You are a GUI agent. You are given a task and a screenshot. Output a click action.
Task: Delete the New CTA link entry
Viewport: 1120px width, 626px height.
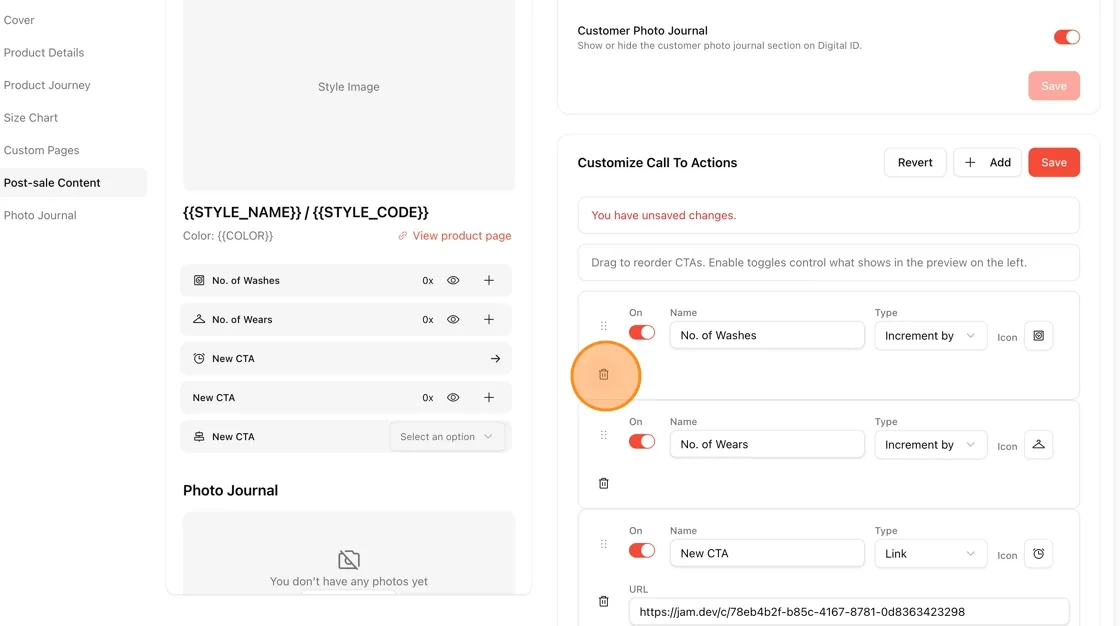tap(604, 602)
